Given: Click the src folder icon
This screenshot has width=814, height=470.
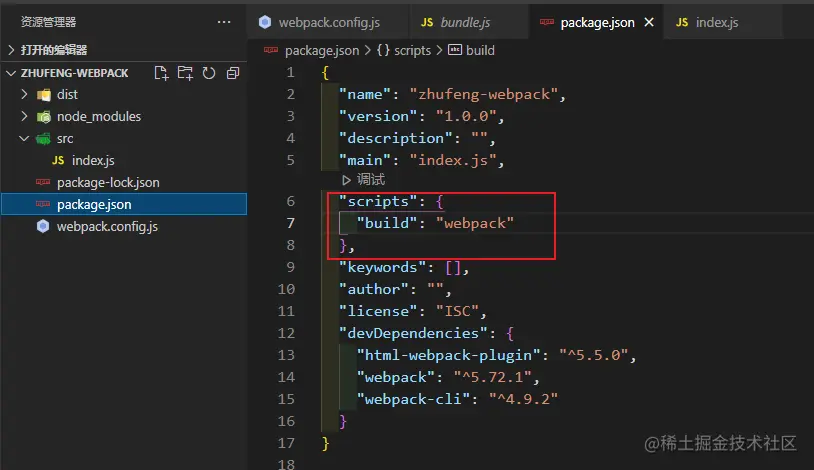Looking at the screenshot, I should point(44,139).
